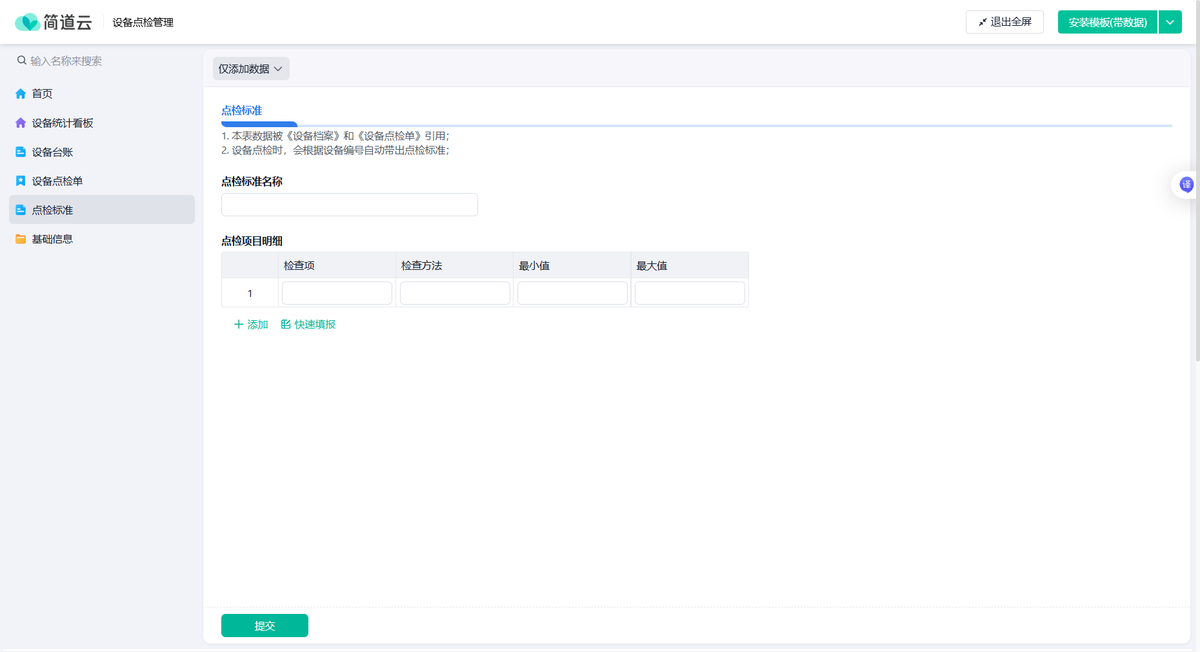
Task: Click the 点检项目明细 label
Action: point(252,241)
